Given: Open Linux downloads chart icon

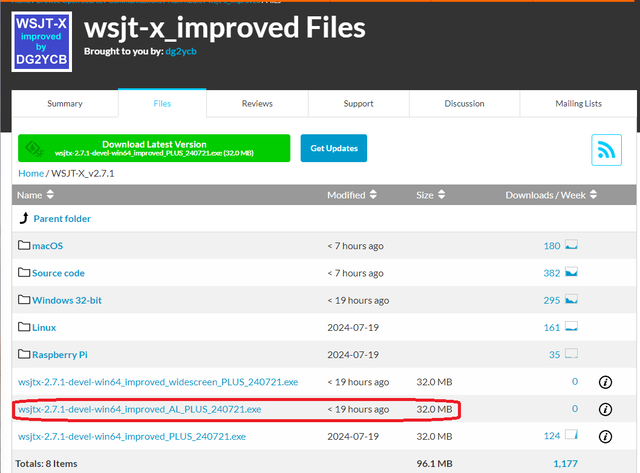Looking at the screenshot, I should [571, 326].
